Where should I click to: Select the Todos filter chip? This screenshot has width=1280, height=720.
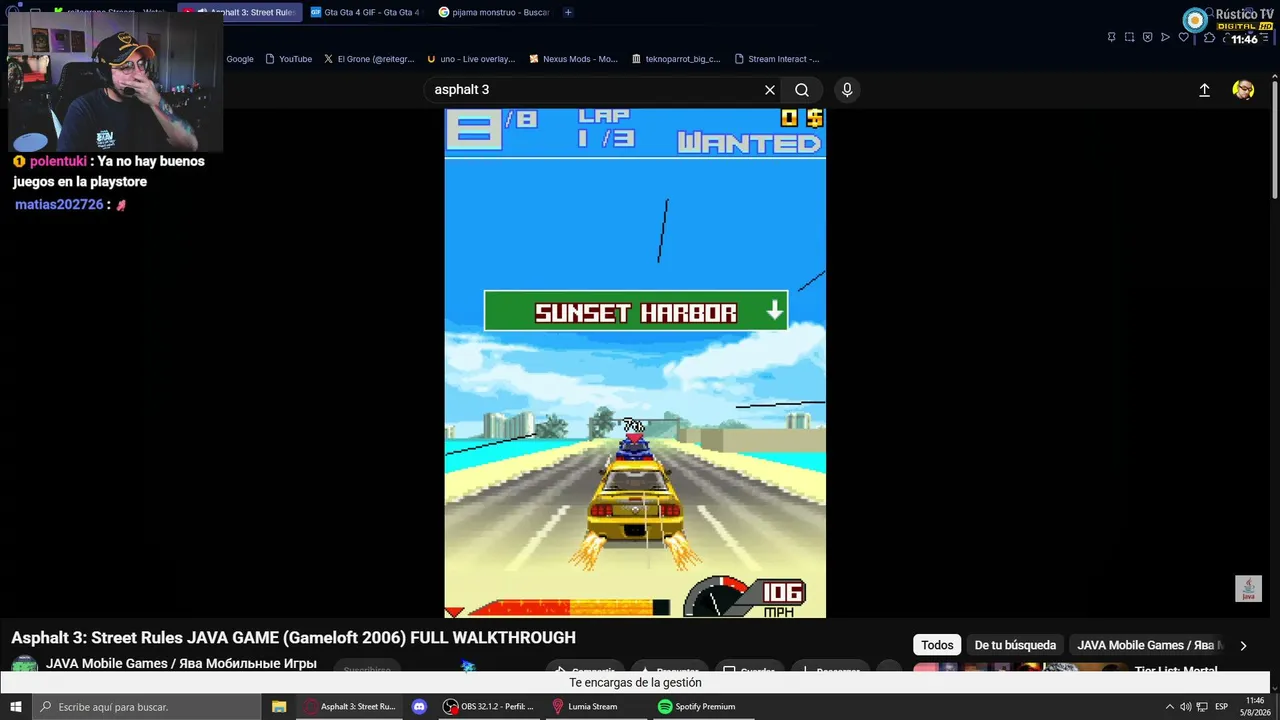[x=937, y=645]
